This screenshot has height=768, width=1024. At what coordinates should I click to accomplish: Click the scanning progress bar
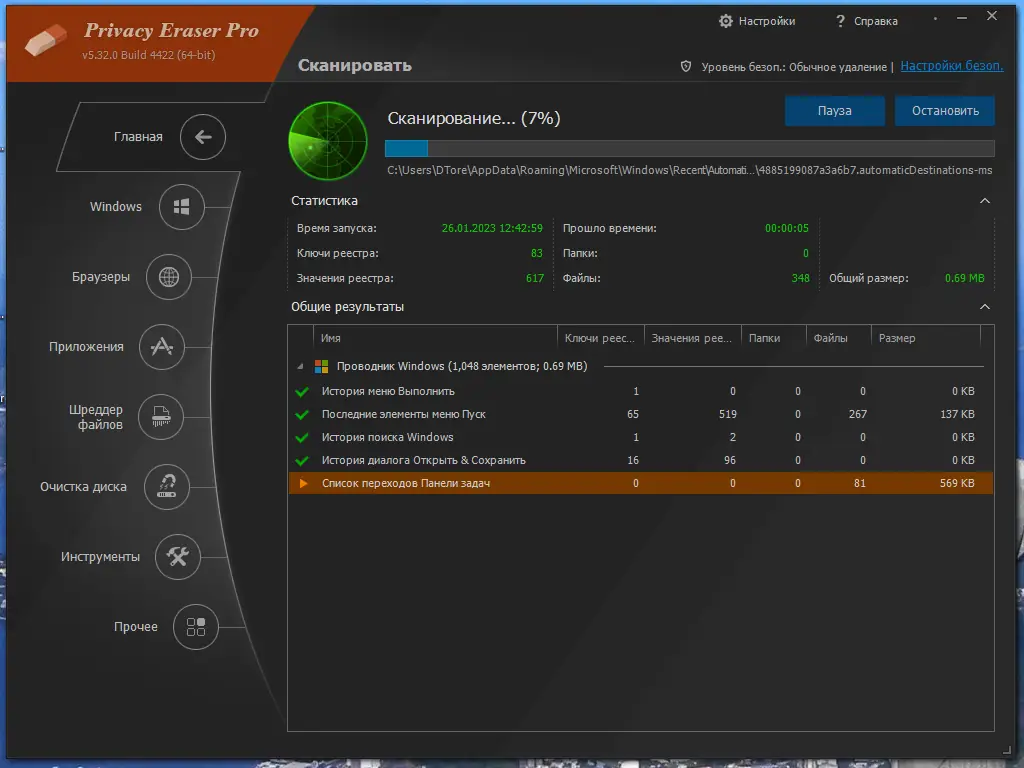click(x=690, y=148)
